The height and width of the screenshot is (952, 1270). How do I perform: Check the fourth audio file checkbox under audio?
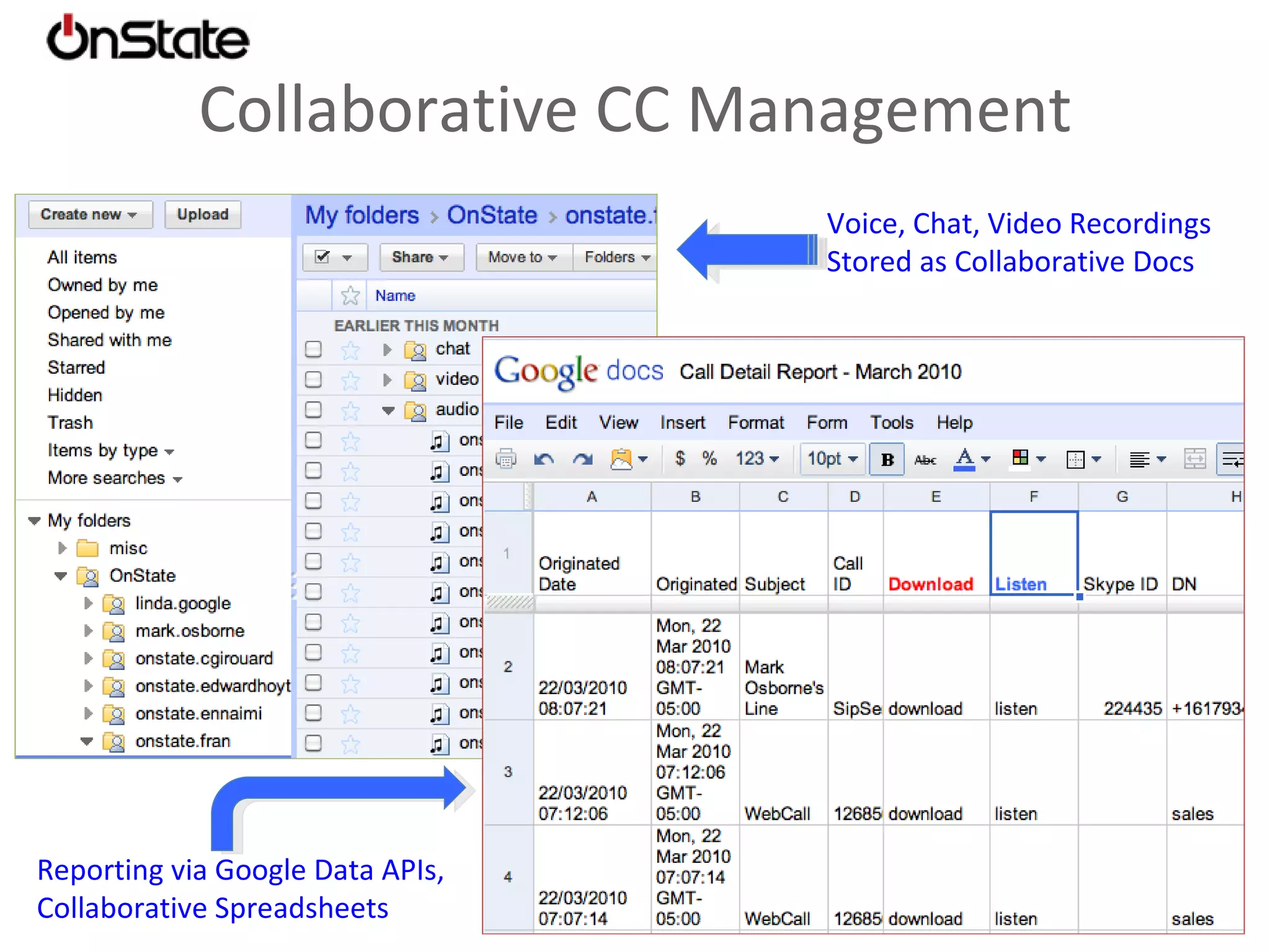(313, 531)
